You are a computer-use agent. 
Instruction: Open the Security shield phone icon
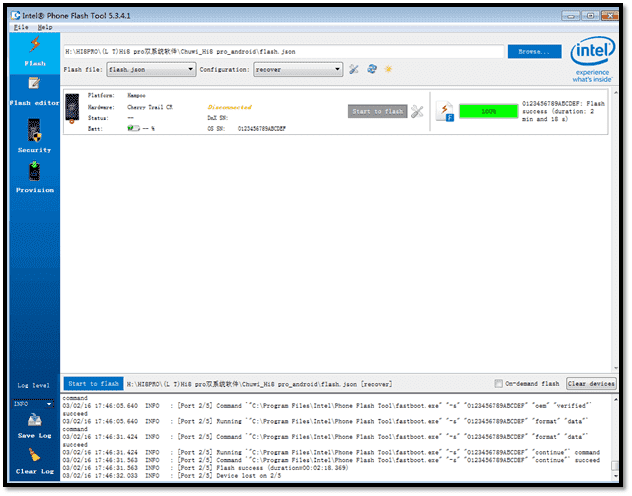coord(34,131)
